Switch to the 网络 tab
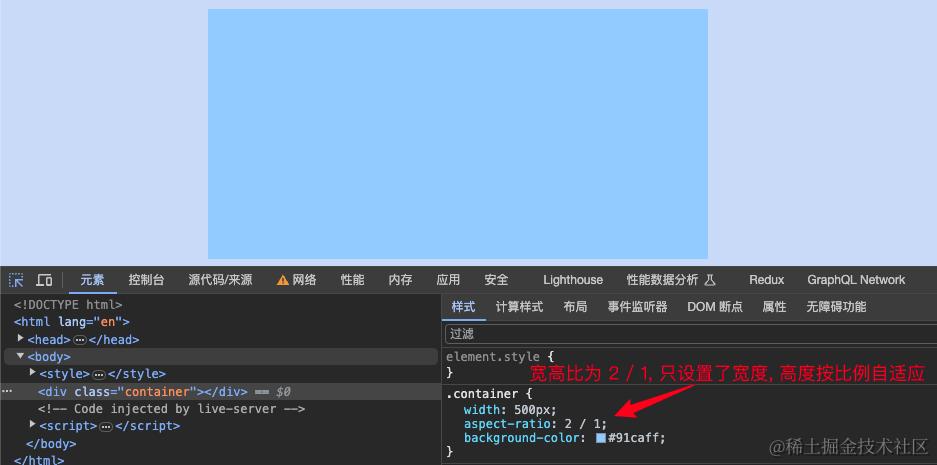The width and height of the screenshot is (937, 465). 304,280
